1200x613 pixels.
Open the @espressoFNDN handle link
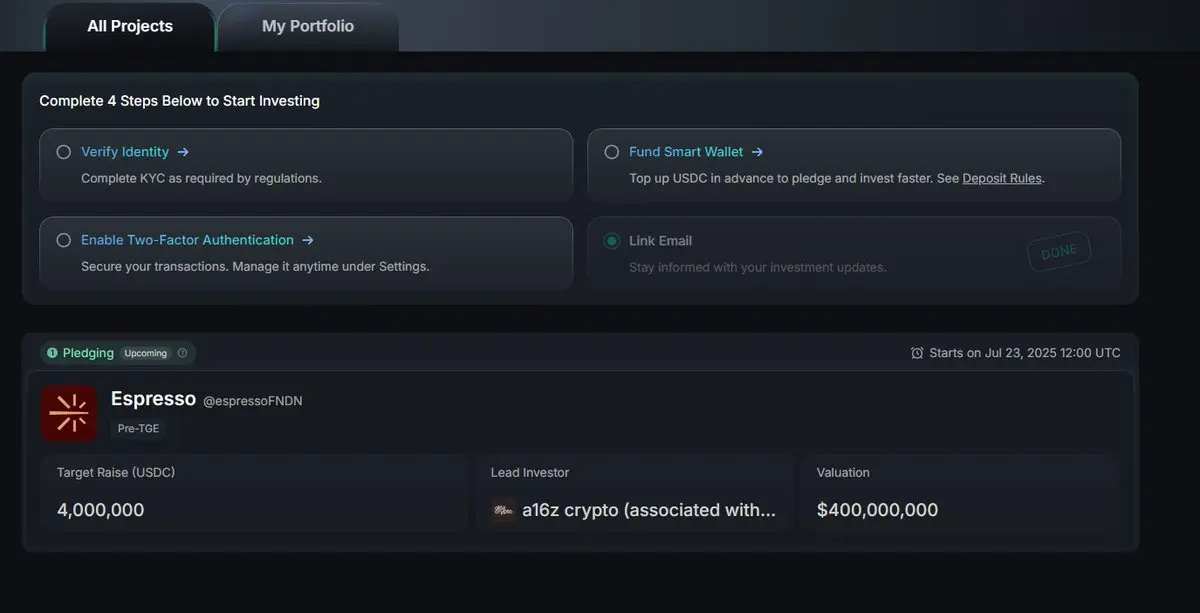253,401
